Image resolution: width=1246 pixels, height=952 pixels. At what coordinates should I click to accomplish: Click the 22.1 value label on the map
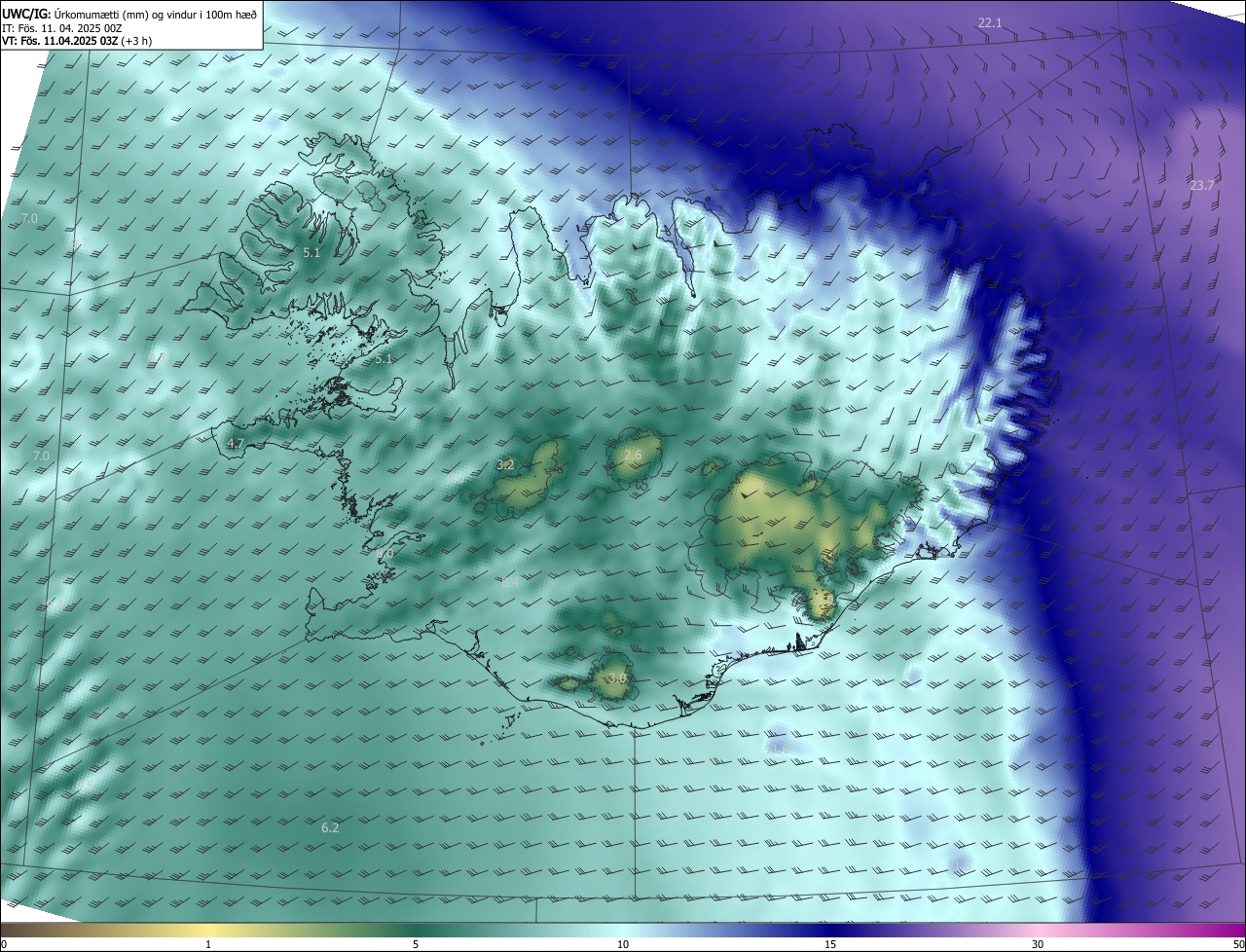pos(990,22)
